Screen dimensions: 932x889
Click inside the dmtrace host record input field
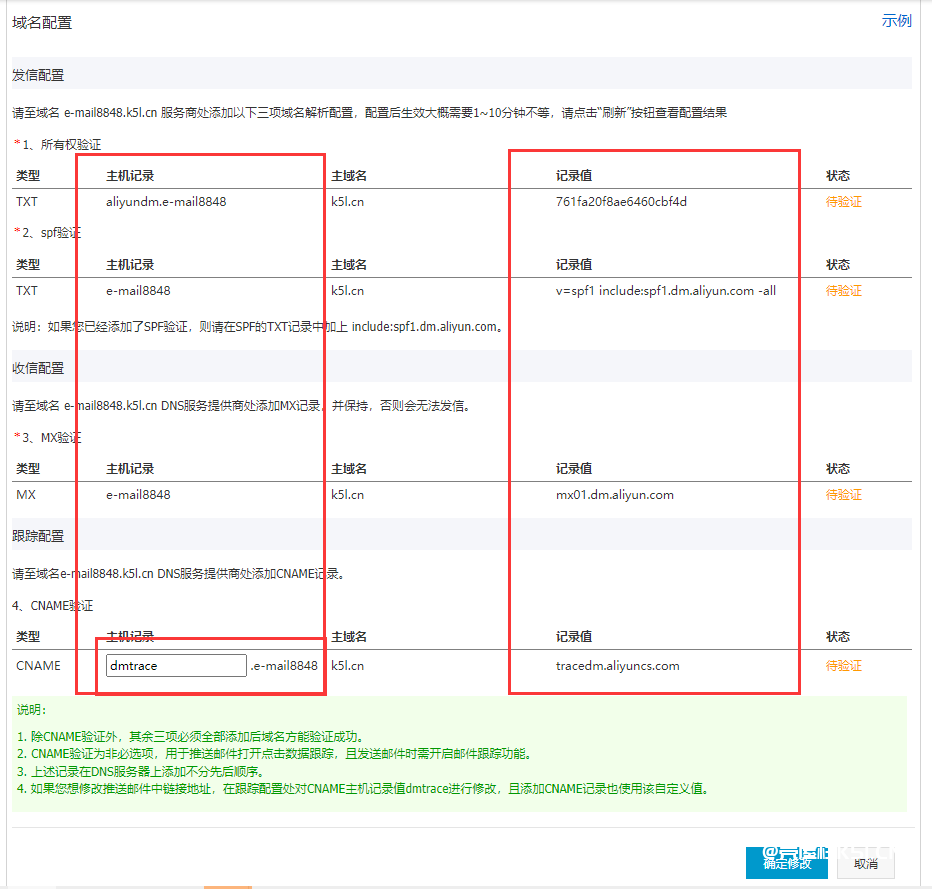point(175,664)
